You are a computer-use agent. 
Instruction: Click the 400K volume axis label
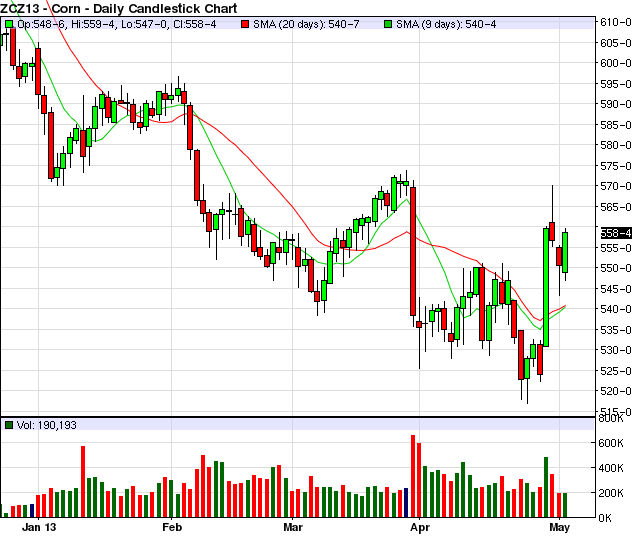point(611,468)
